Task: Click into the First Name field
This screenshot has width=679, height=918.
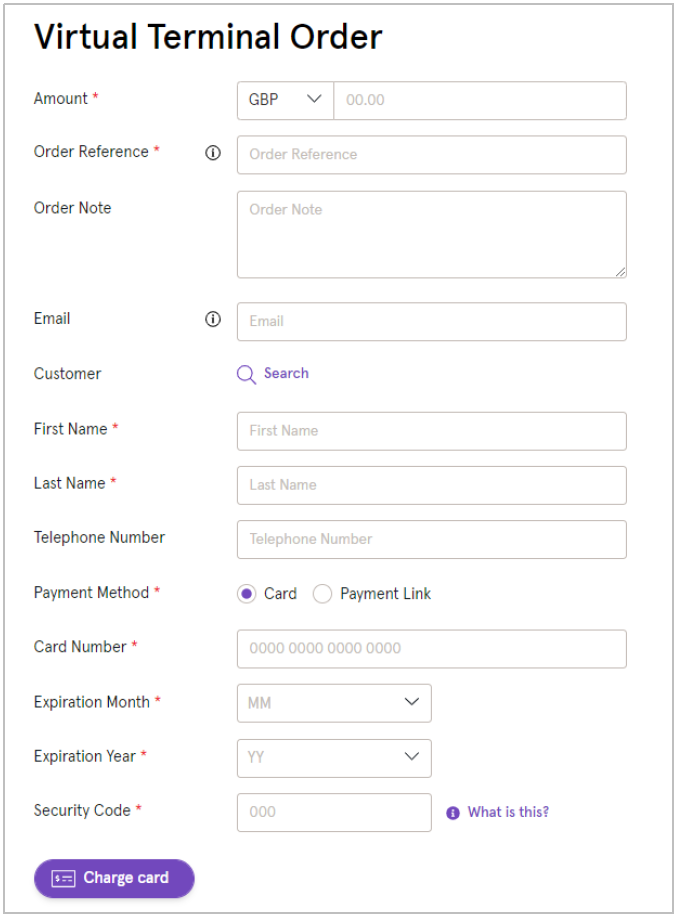Action: pyautogui.click(x=432, y=431)
